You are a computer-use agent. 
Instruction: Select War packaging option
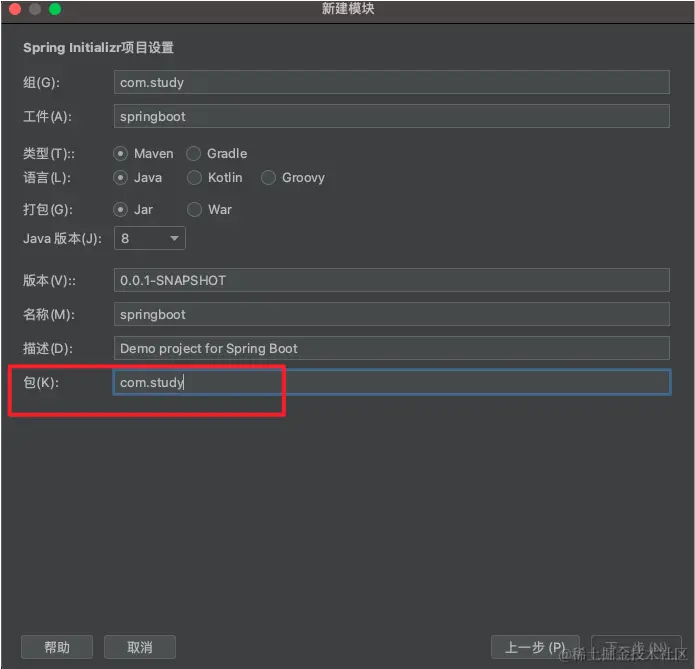pyautogui.click(x=194, y=210)
